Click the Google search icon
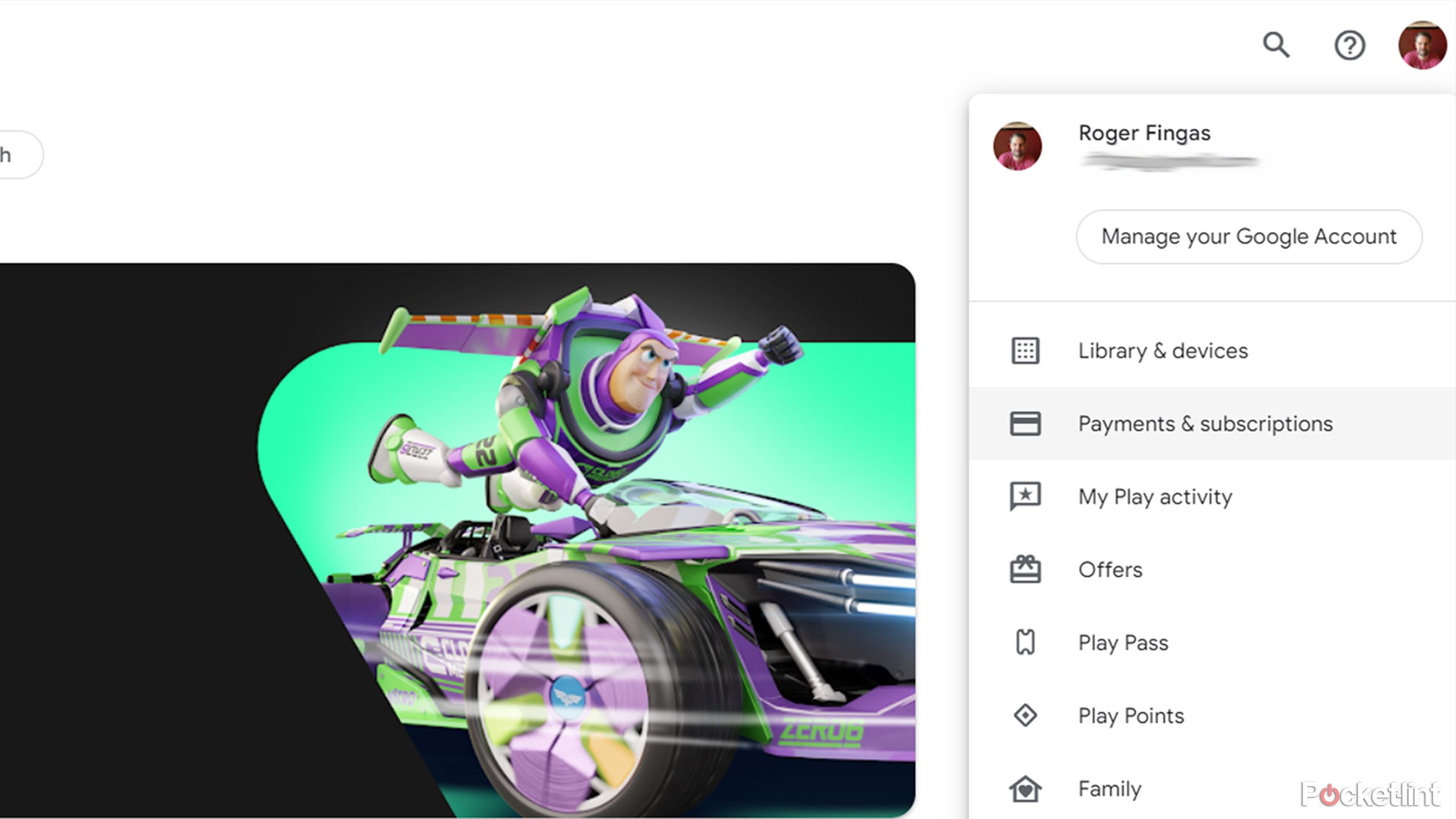Image resolution: width=1456 pixels, height=819 pixels. pyautogui.click(x=1278, y=45)
